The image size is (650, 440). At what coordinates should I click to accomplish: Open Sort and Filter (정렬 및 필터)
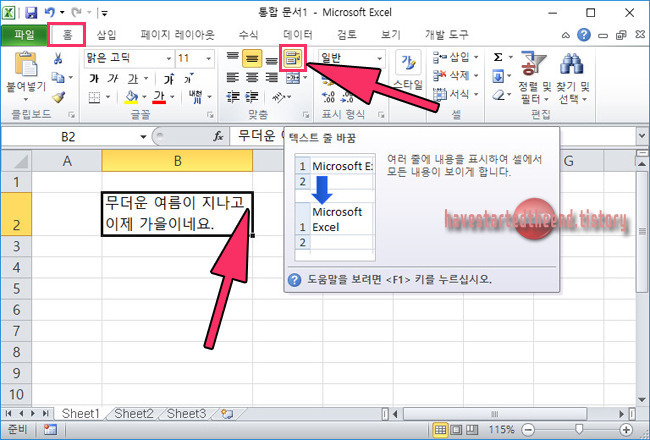tap(534, 77)
